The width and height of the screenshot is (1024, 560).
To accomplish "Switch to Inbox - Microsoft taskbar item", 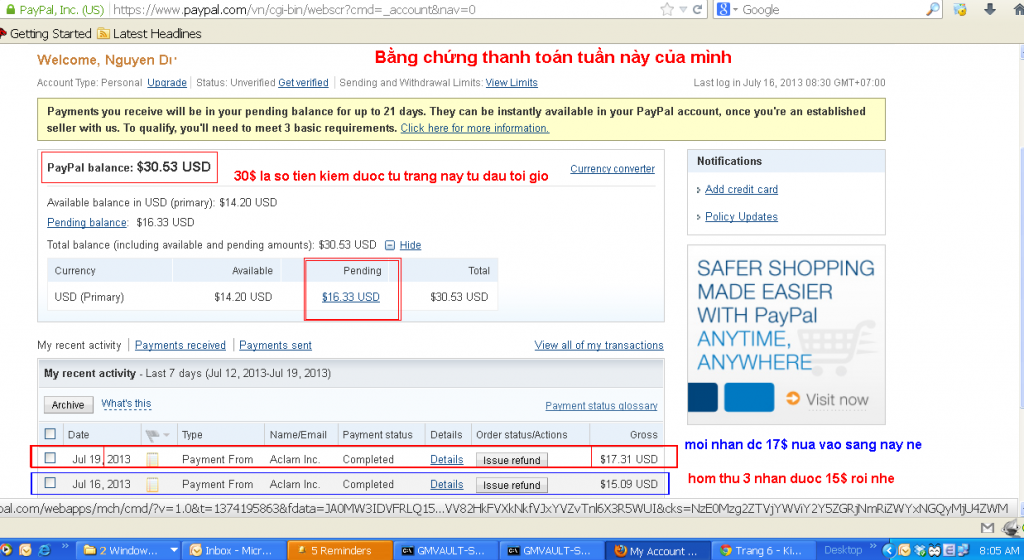I will tap(234, 550).
